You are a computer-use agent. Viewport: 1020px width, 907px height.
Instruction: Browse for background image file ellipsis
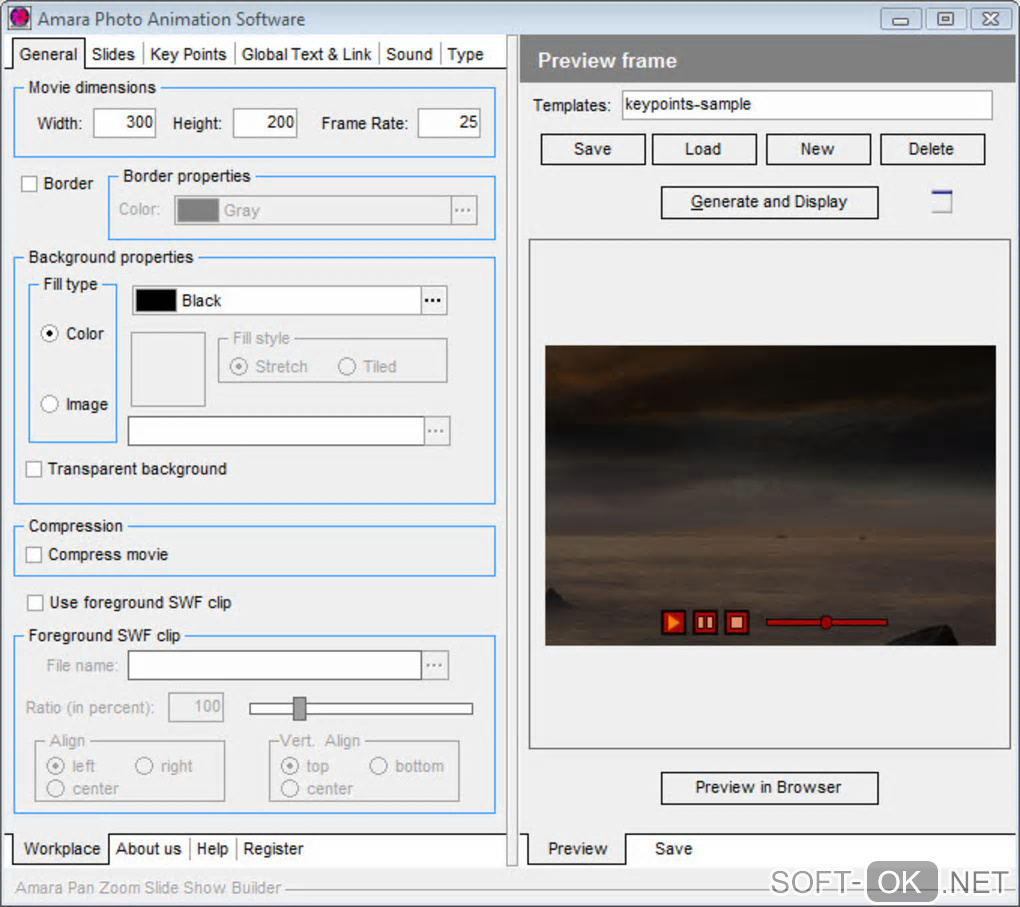click(436, 431)
